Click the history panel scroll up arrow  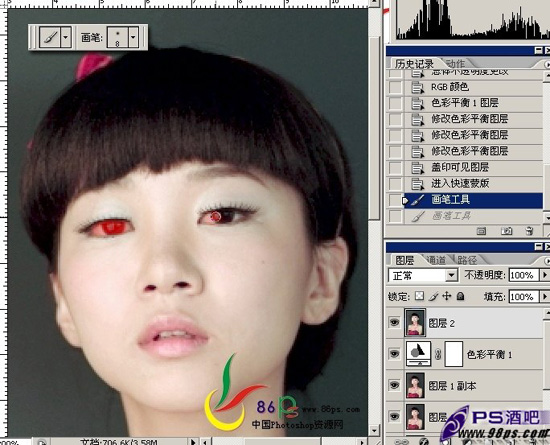547,76
